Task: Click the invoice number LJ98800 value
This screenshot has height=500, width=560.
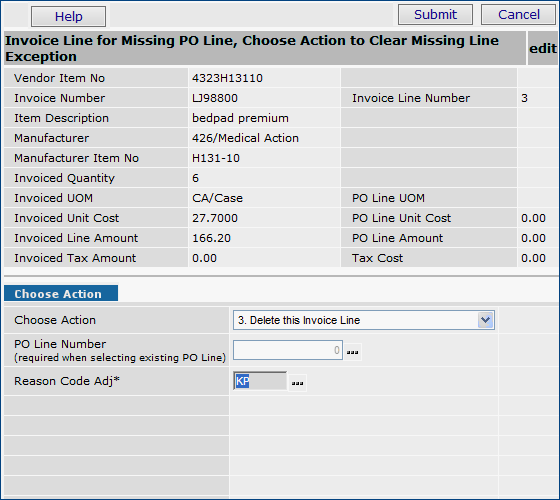Action: (x=215, y=98)
